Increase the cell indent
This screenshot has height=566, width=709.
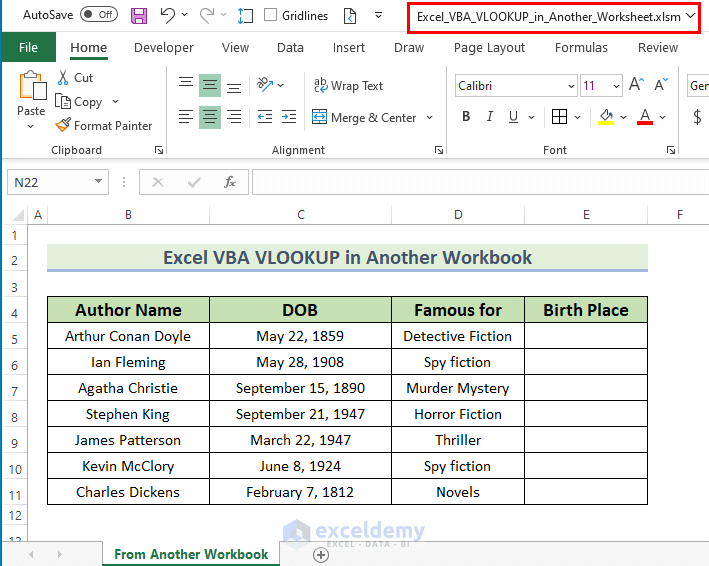(x=289, y=117)
